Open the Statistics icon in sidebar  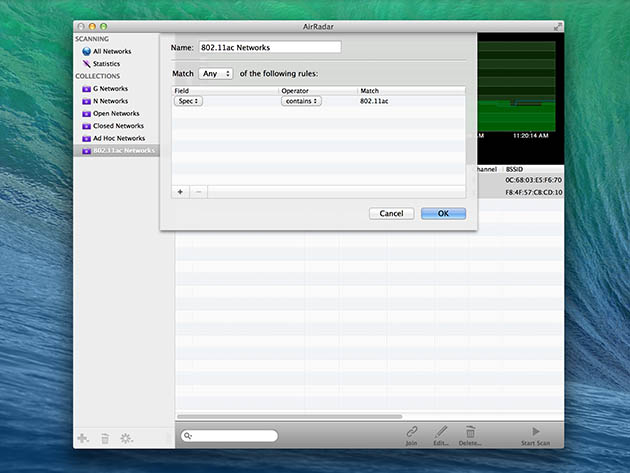coord(86,64)
